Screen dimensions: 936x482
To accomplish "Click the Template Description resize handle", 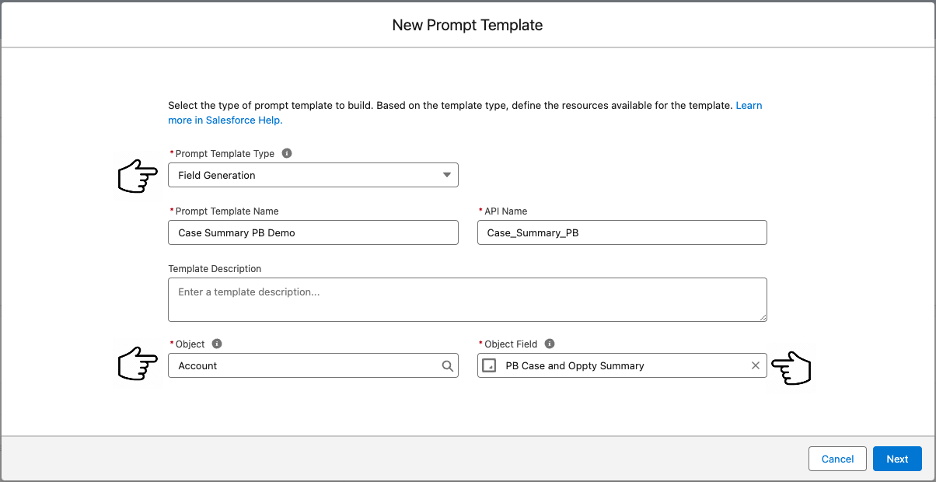I will [x=762, y=316].
